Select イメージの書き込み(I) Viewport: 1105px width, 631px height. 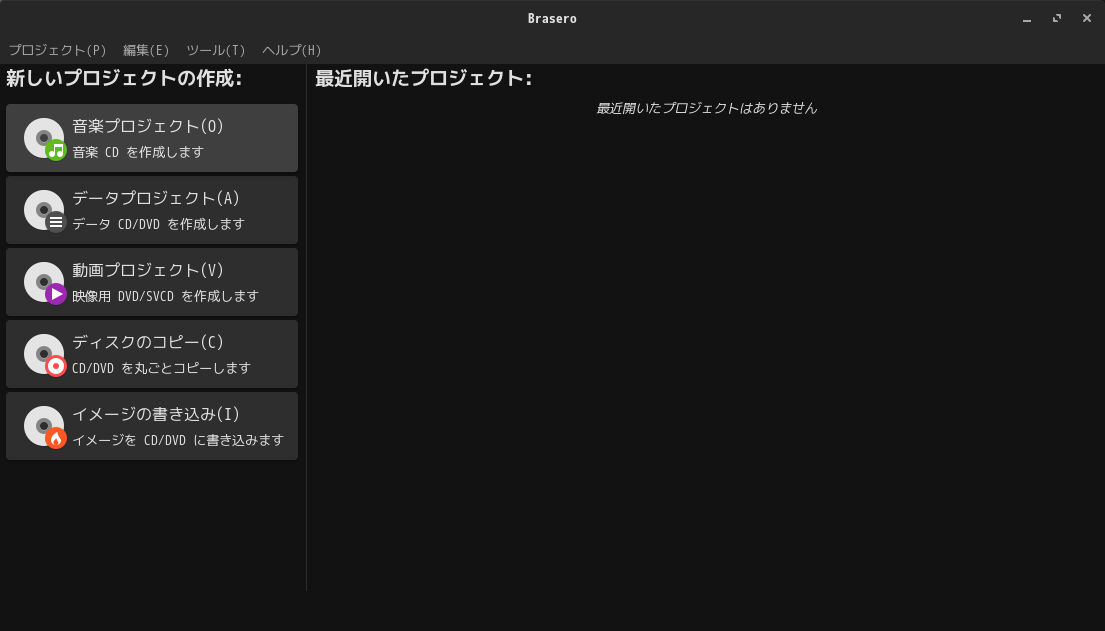(152, 426)
